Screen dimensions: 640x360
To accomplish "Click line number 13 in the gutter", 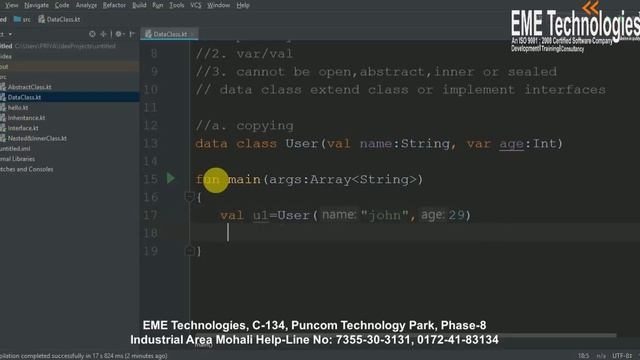I will click(151, 143).
